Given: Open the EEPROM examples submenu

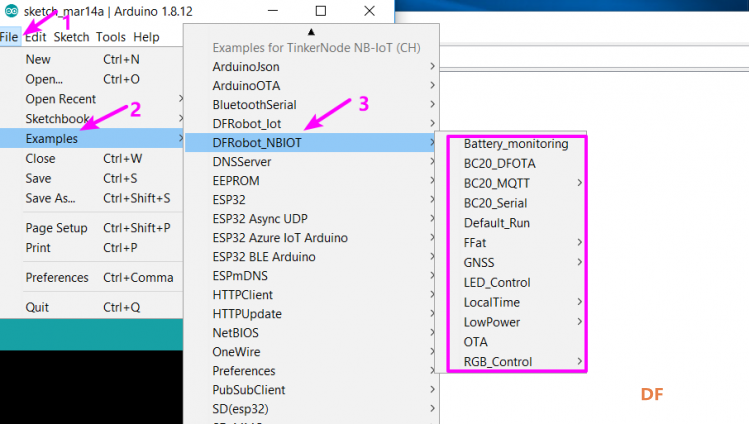Looking at the screenshot, I should (311, 181).
